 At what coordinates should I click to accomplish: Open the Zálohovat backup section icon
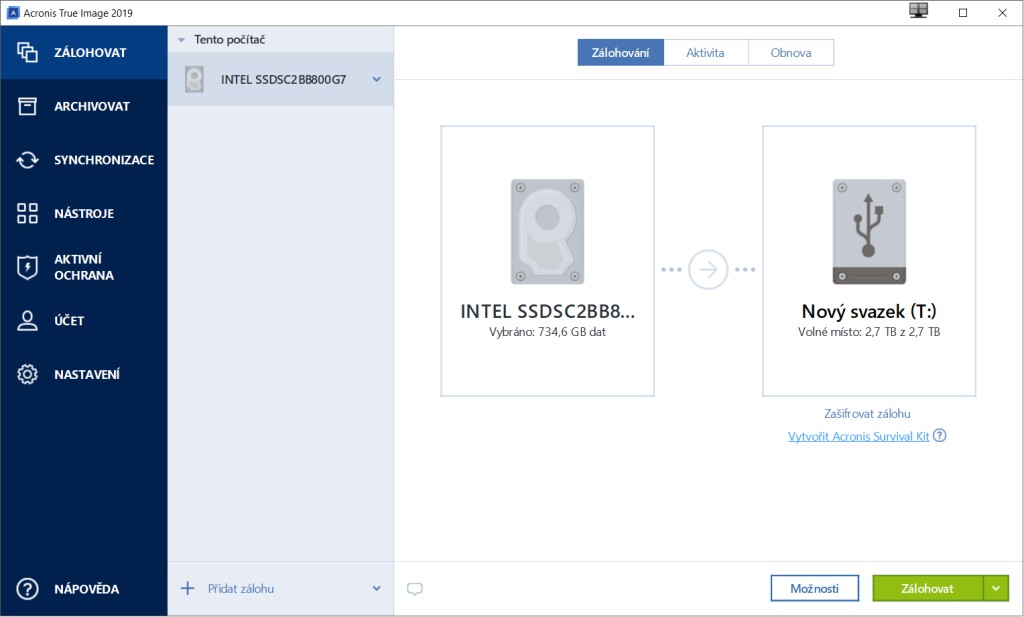(27, 52)
